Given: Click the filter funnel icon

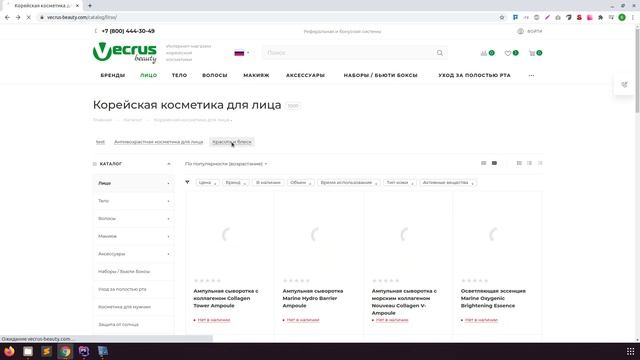Looking at the screenshot, I should (x=187, y=182).
